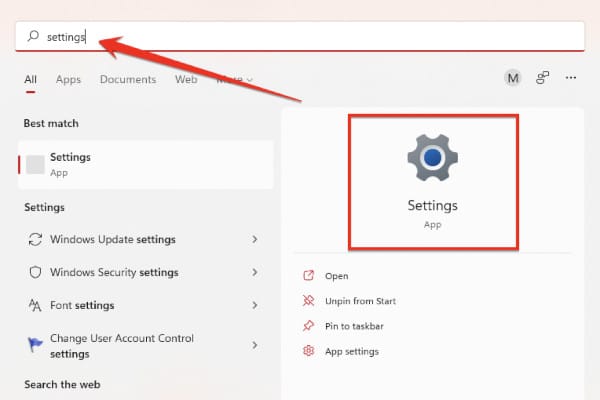The height and width of the screenshot is (400, 600).
Task: Click the Windows Security shield icon
Action: [x=35, y=273]
